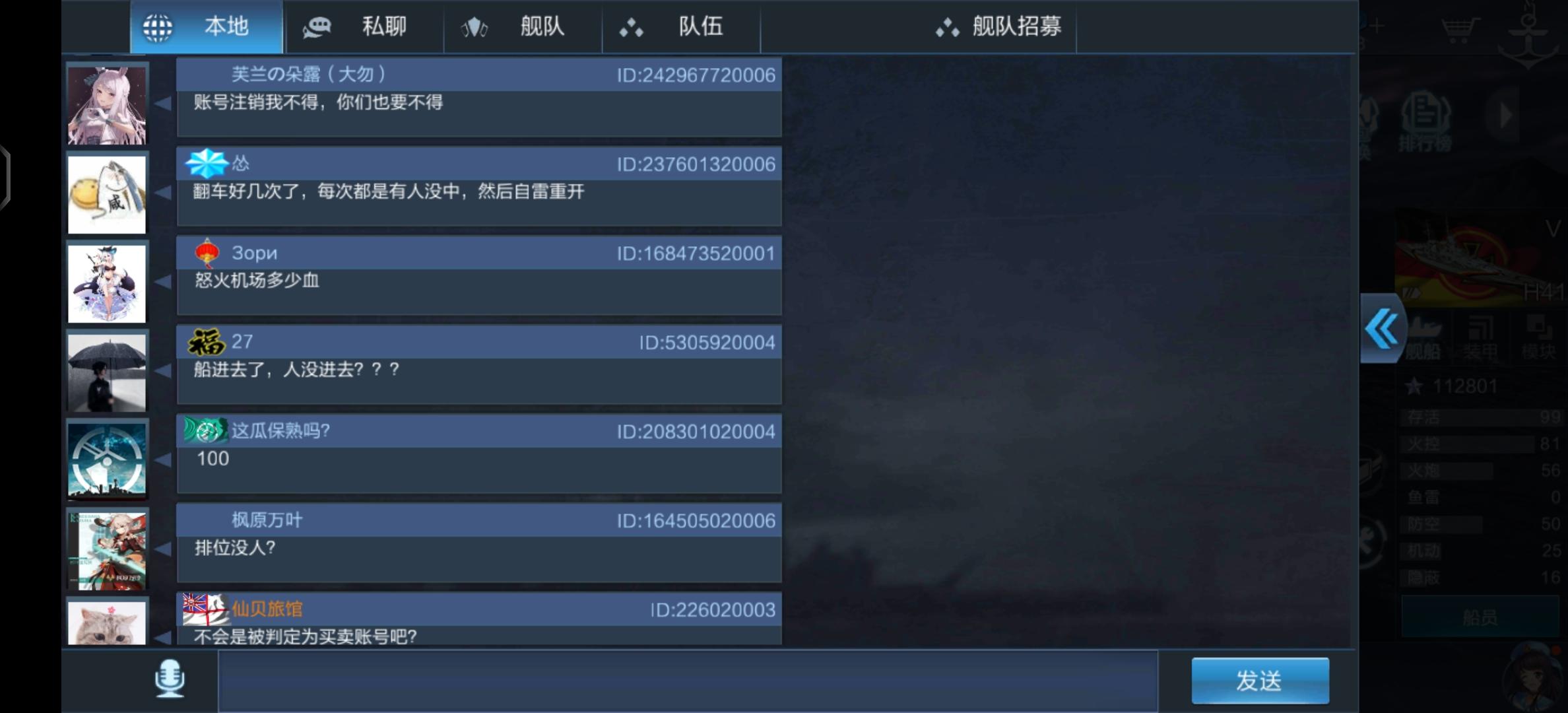The height and width of the screenshot is (713, 1568).
Task: Click the shopping cart icon top right
Action: (1460, 28)
